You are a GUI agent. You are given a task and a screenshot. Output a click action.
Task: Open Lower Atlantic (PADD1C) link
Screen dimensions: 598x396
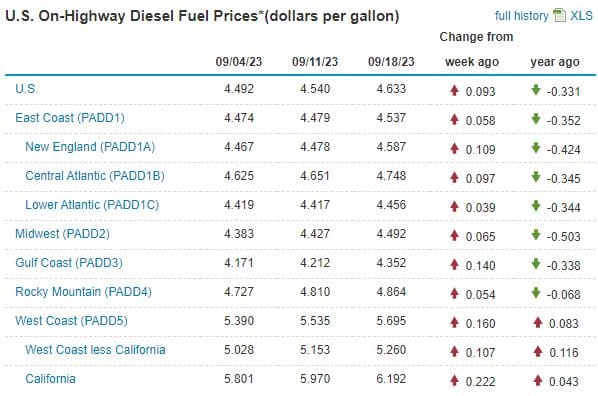point(92,204)
